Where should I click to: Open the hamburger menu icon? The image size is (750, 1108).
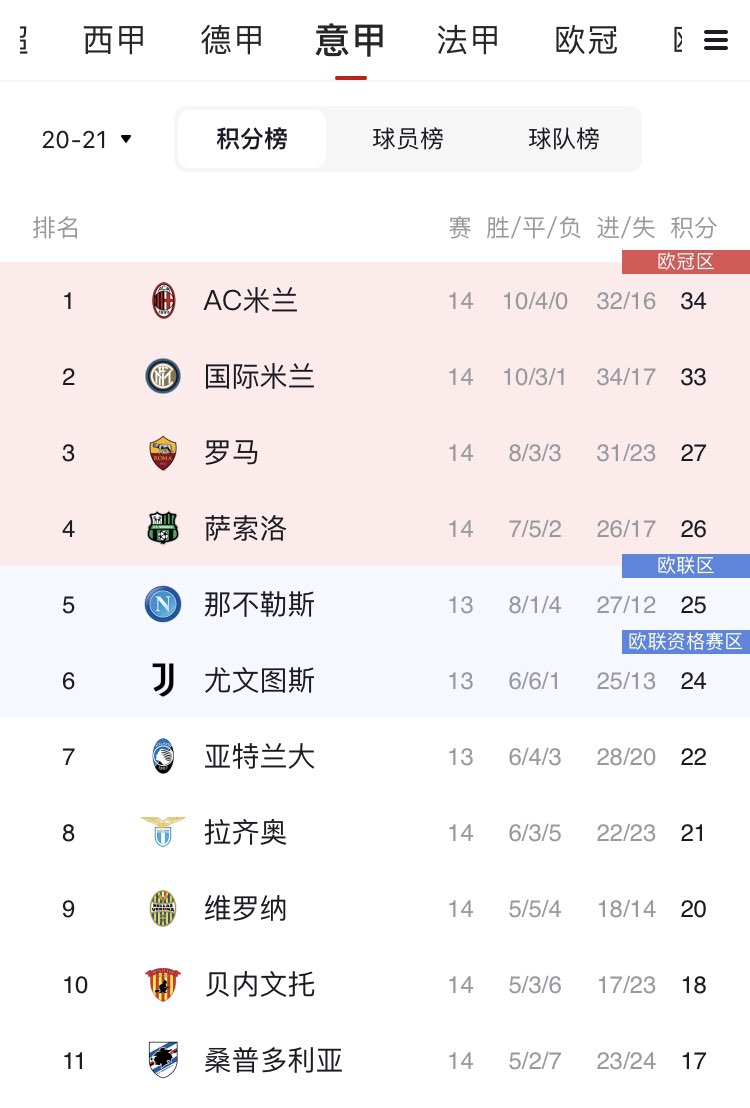point(715,41)
